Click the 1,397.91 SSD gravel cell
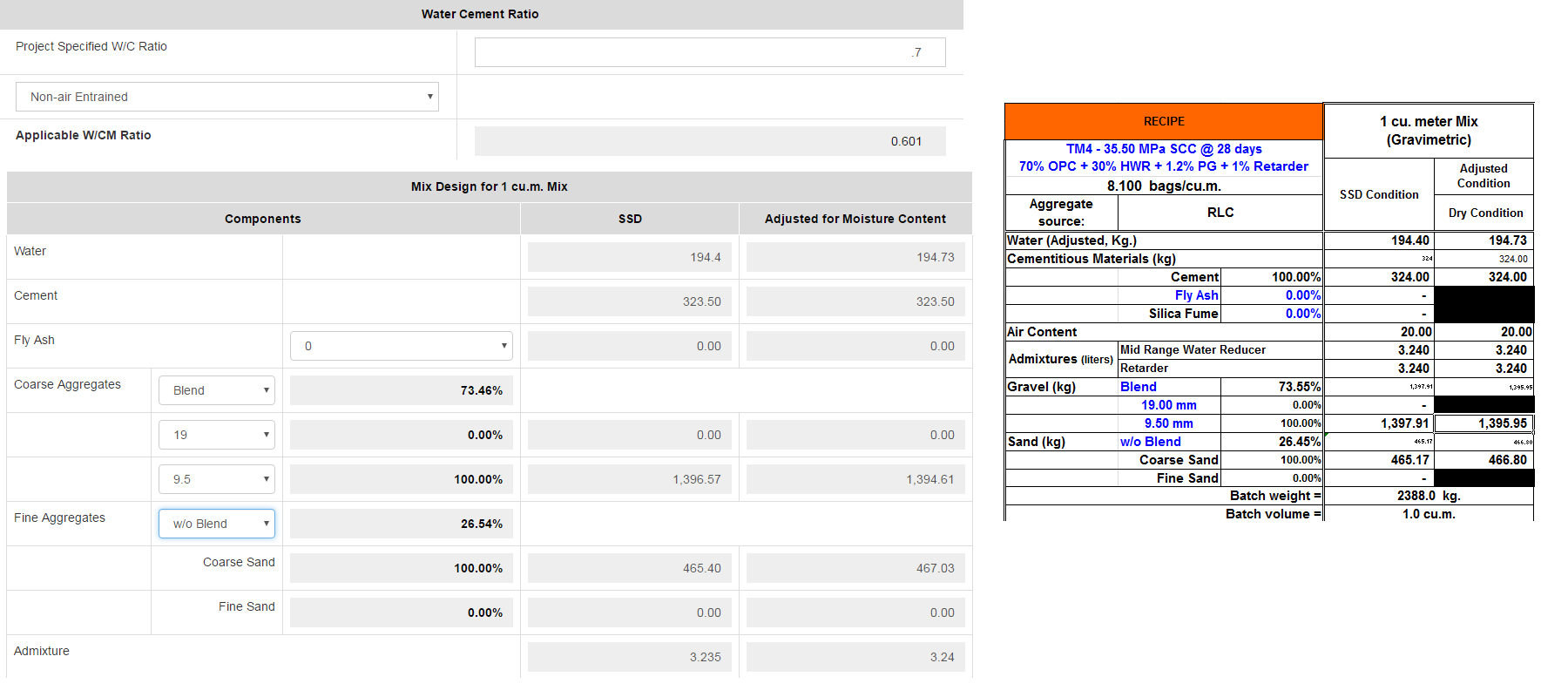 point(1379,423)
